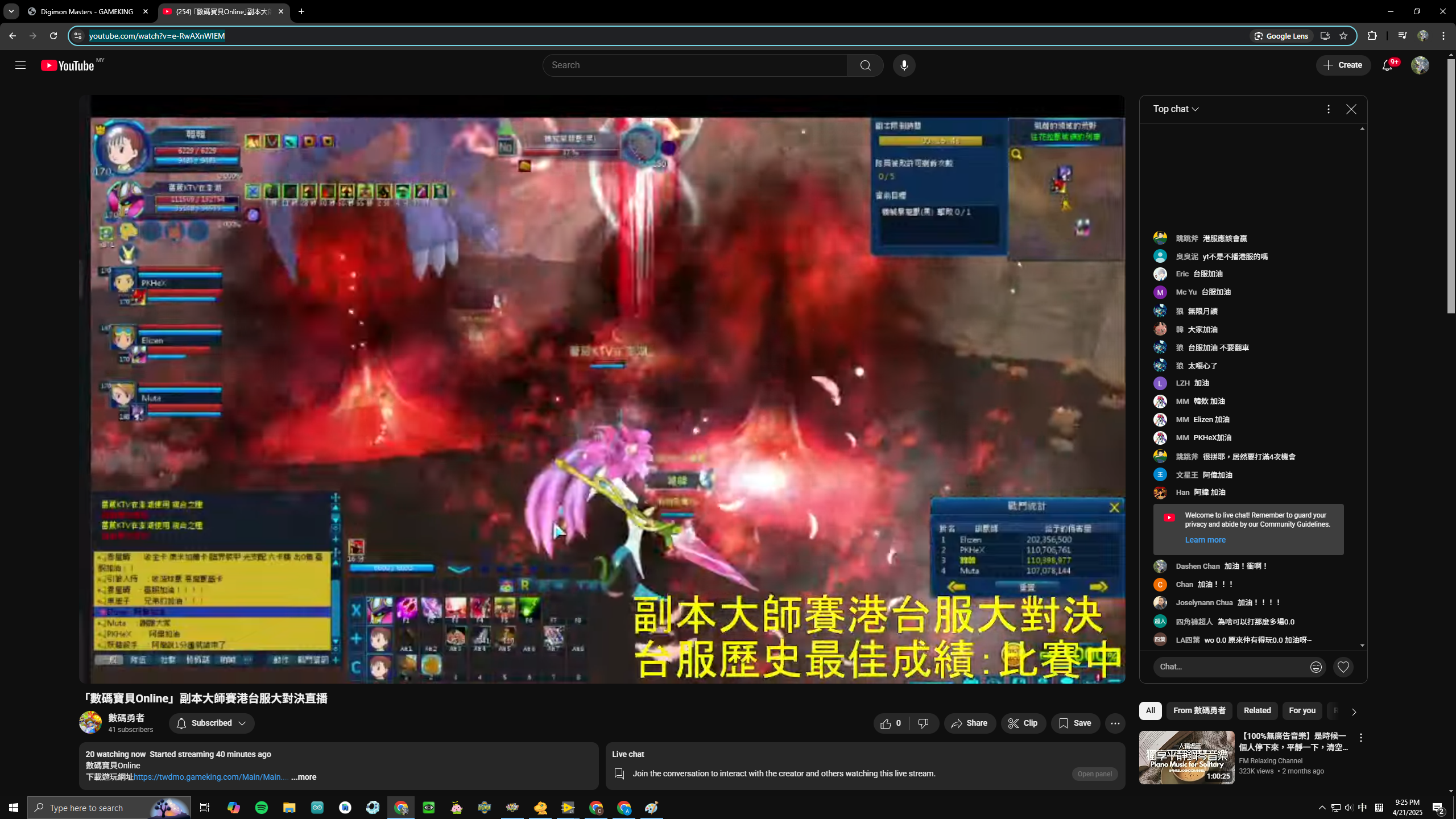
Task: Open Google Lens from address bar
Action: coord(1281,36)
